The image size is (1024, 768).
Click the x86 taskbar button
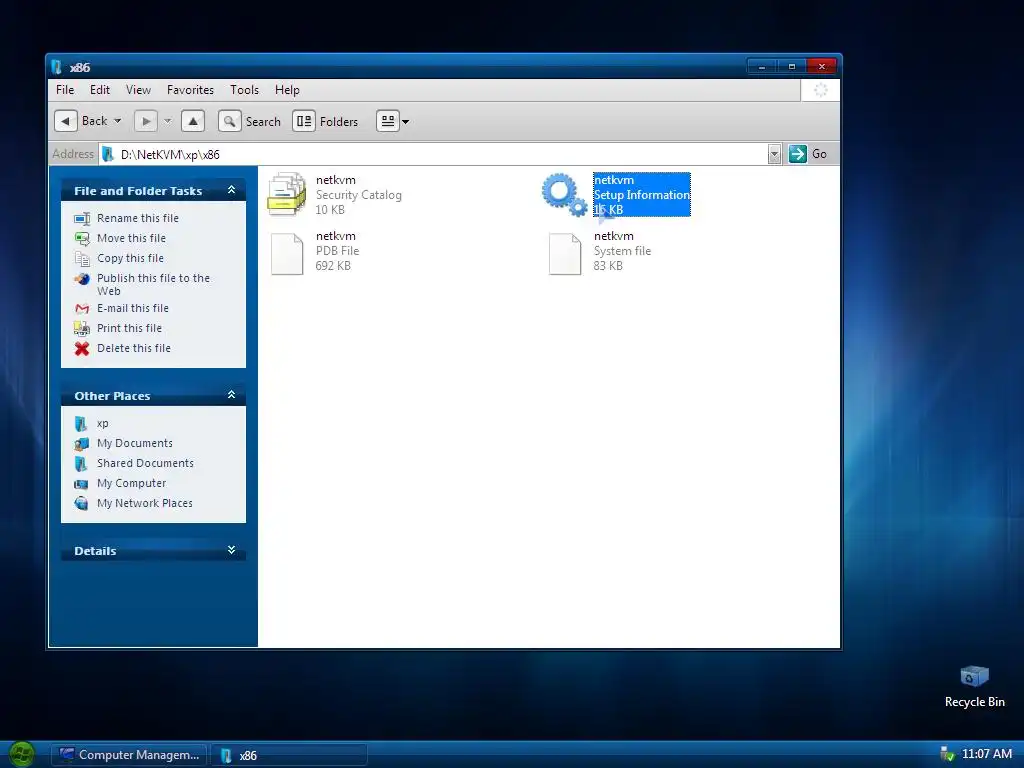[x=289, y=755]
